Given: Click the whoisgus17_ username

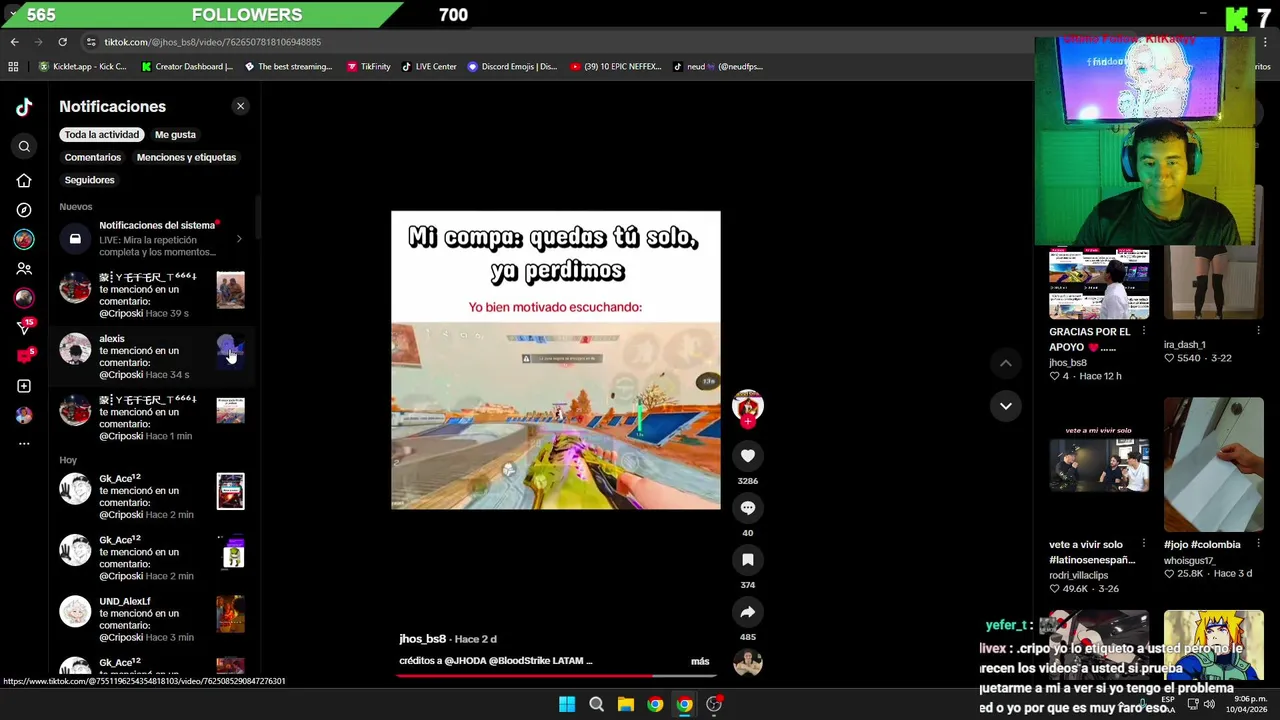Looking at the screenshot, I should [x=1192, y=561].
